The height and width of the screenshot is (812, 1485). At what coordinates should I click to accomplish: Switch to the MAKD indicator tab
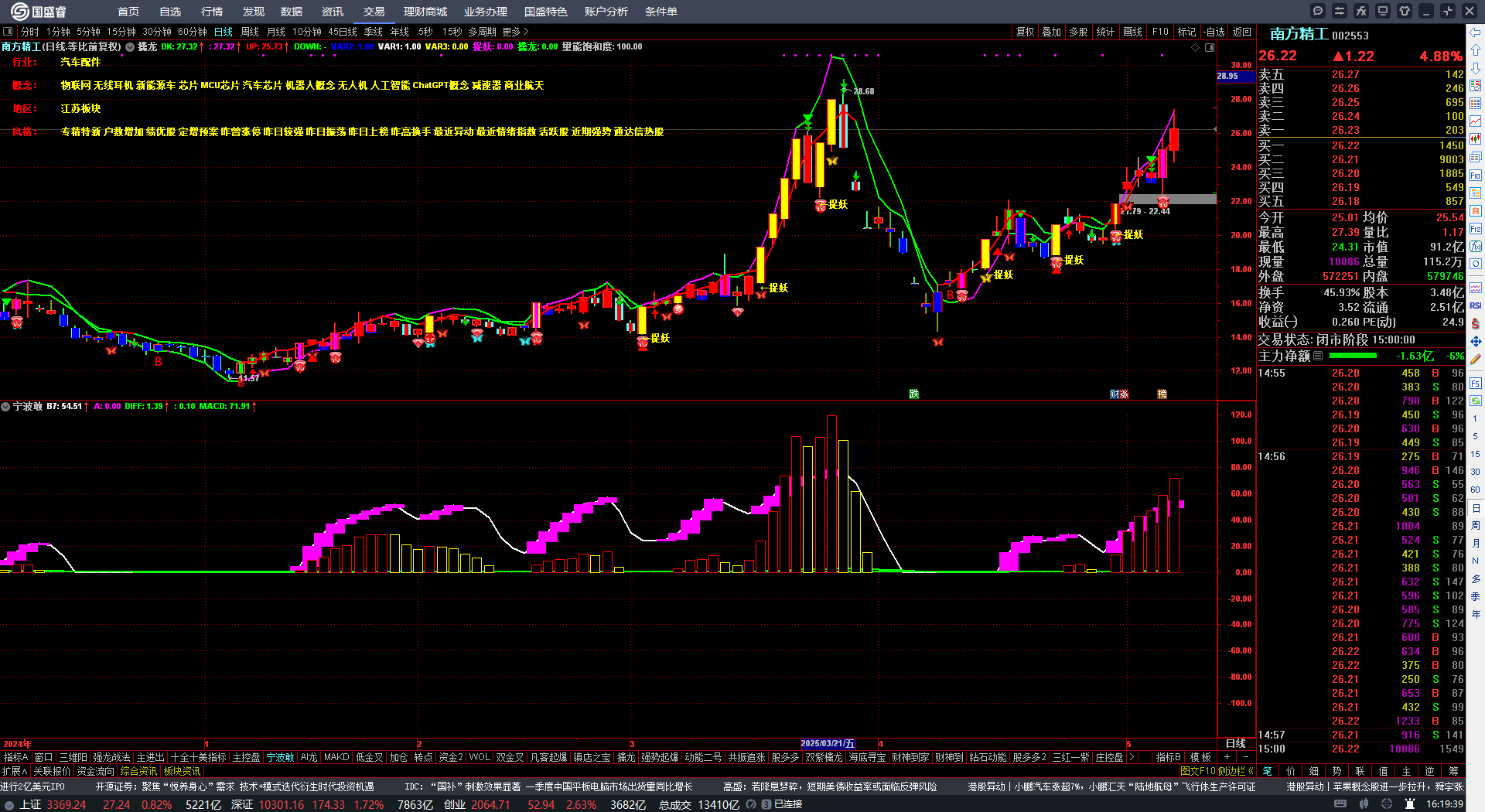click(x=336, y=757)
